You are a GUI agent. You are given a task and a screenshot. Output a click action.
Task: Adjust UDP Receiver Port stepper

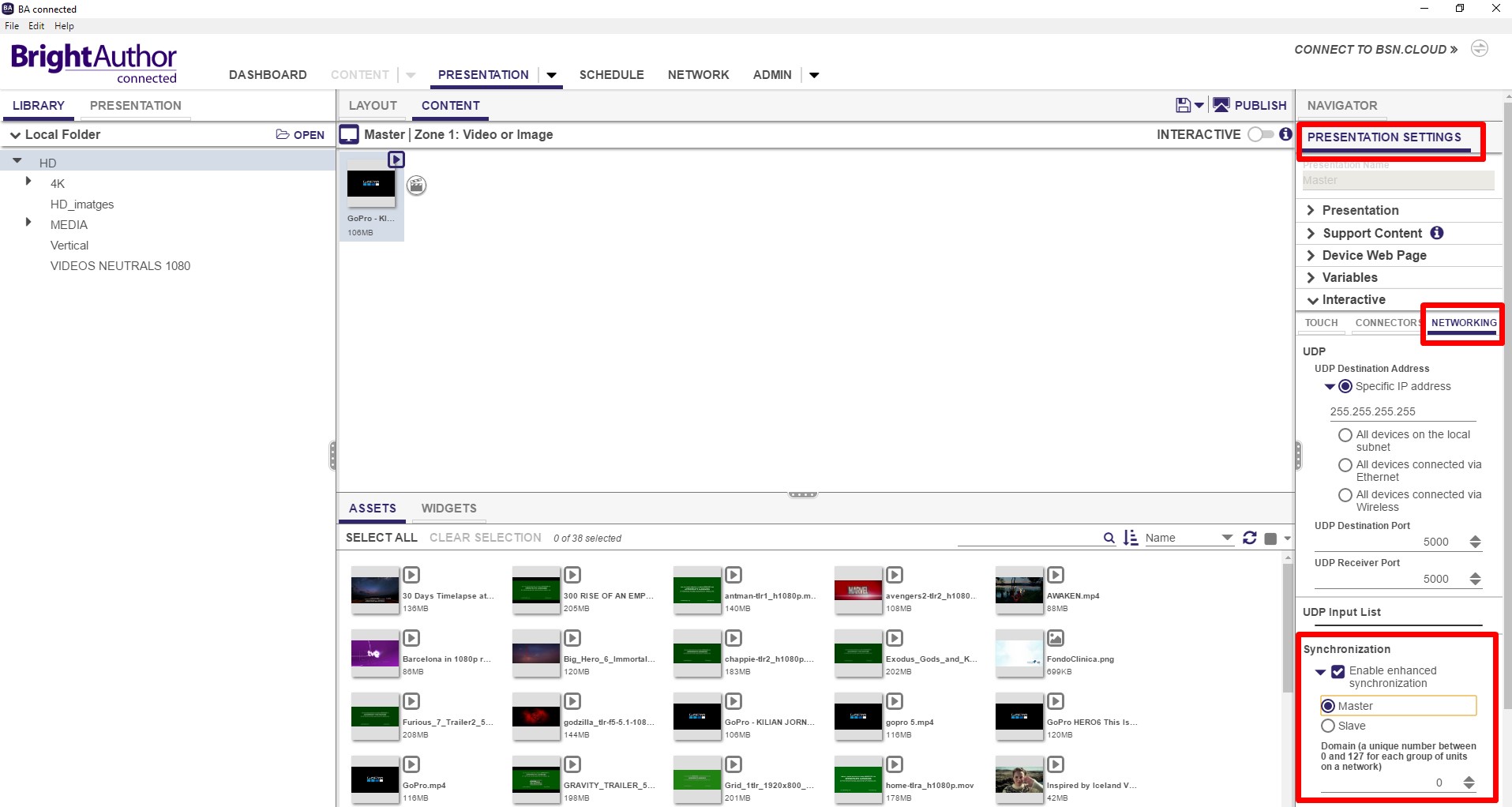1475,579
